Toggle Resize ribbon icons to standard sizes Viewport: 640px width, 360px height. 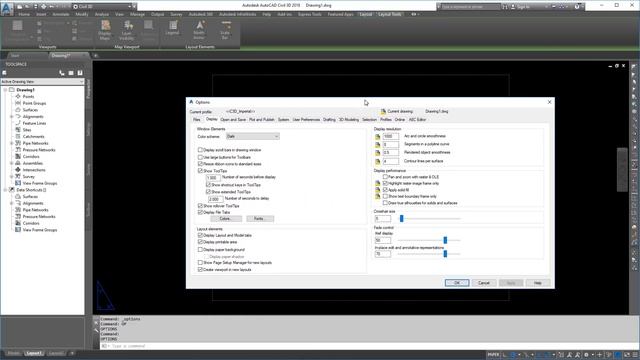(200, 164)
